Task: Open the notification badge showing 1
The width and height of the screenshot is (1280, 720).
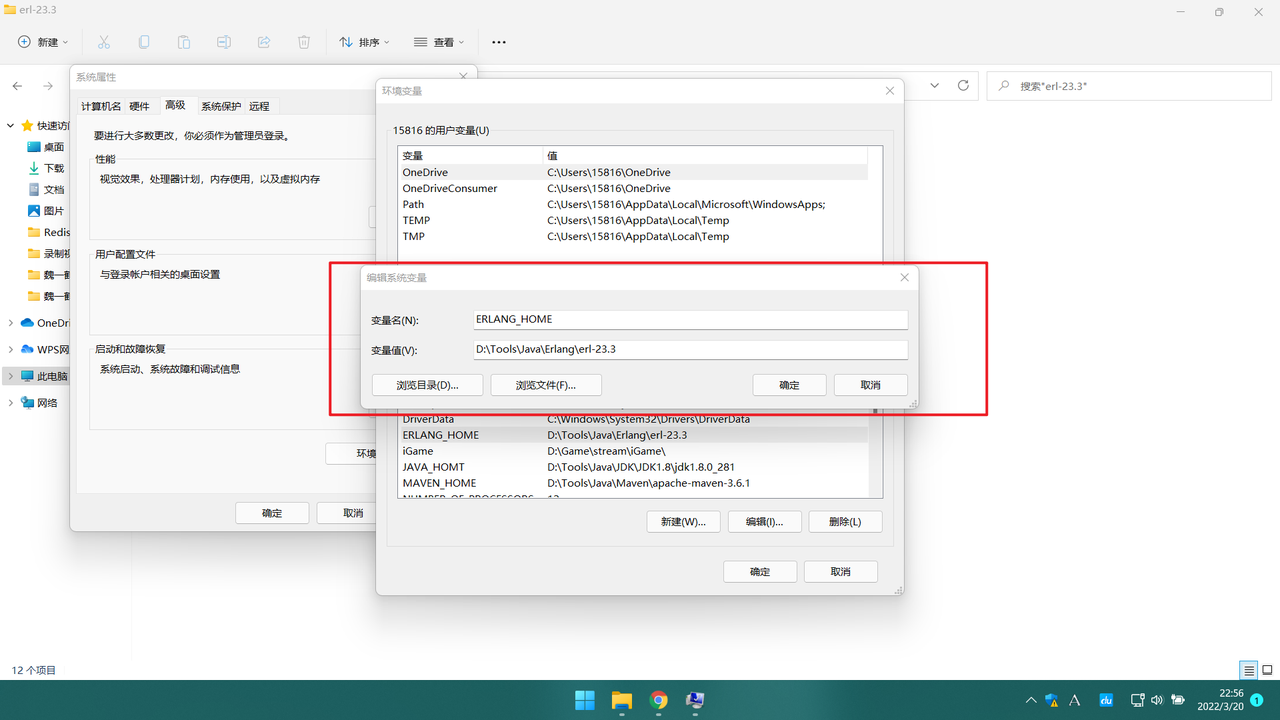Action: pos(1258,700)
